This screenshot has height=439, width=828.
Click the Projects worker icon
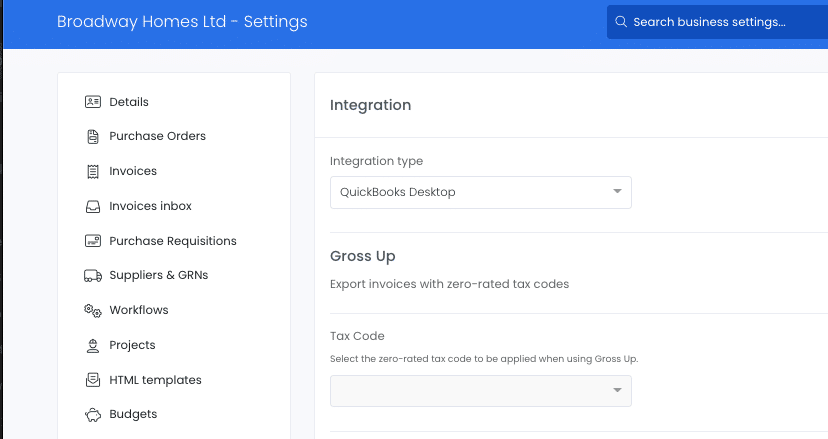tap(93, 345)
